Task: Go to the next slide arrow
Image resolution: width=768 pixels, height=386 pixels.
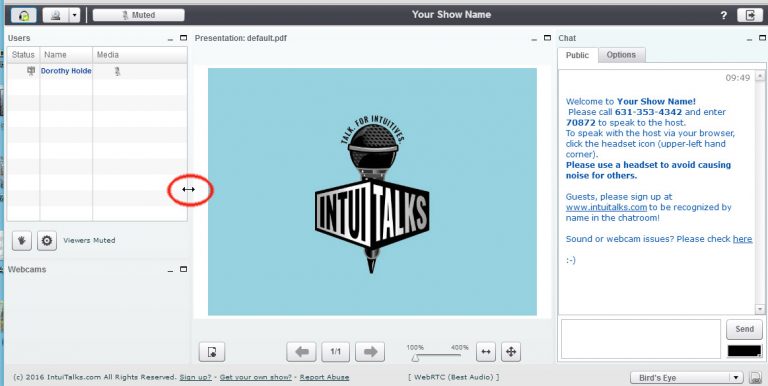Action: click(x=370, y=352)
